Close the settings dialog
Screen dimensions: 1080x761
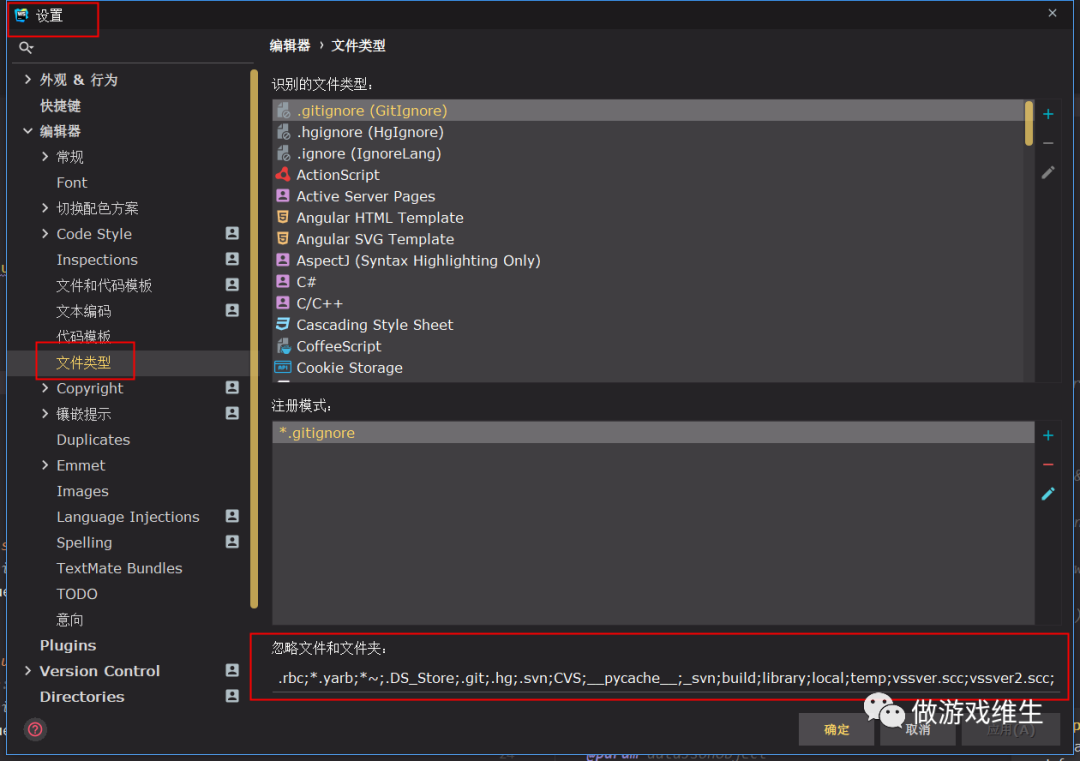[1052, 13]
